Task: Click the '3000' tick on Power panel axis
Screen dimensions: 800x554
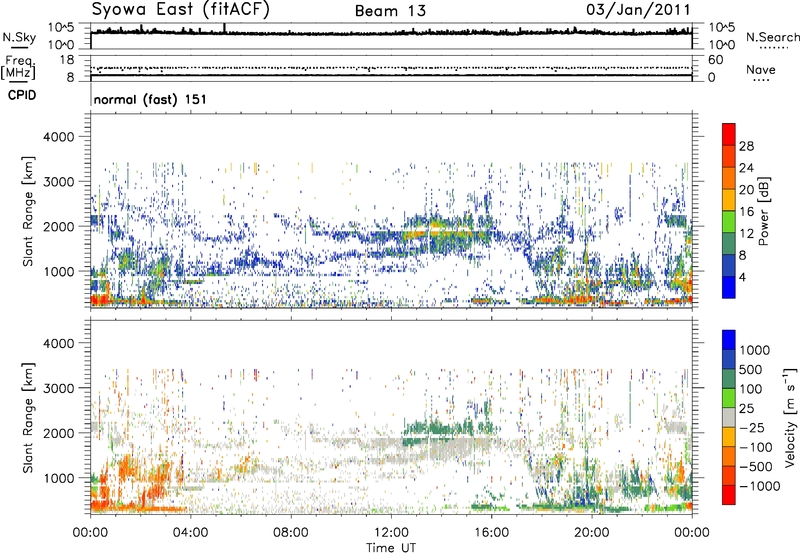Action: click(58, 182)
